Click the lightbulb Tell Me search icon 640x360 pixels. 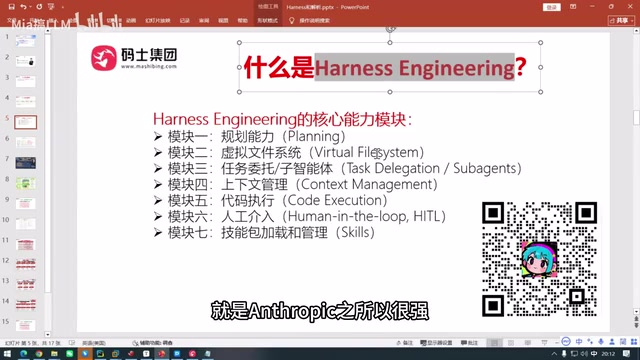tap(291, 20)
